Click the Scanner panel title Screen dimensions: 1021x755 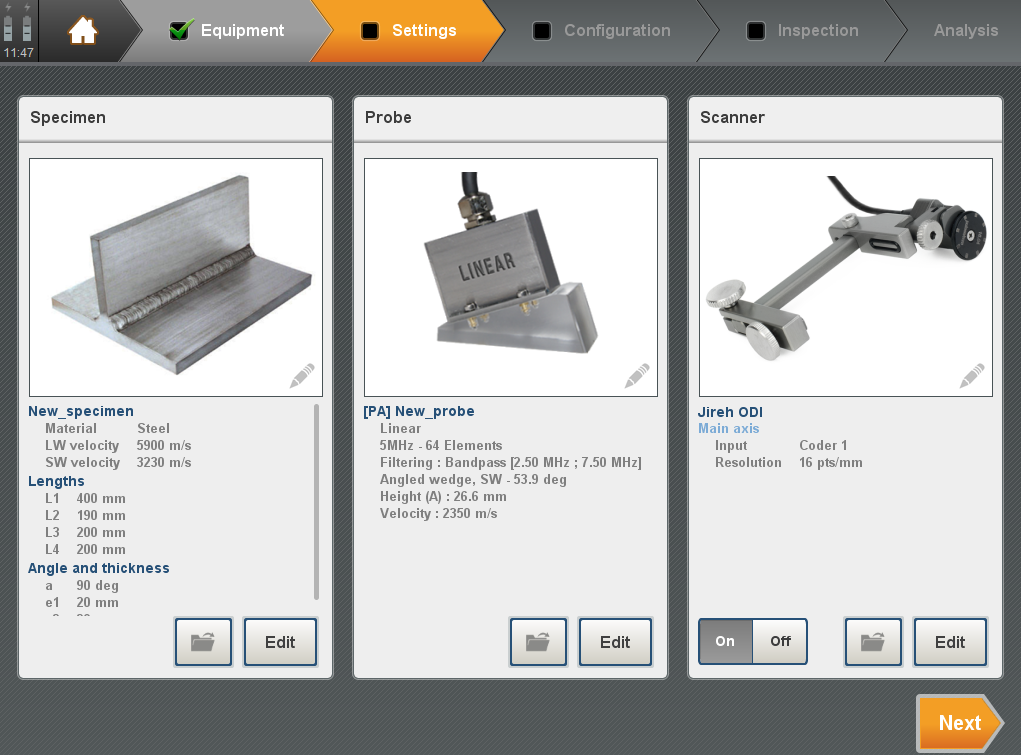pyautogui.click(x=733, y=117)
